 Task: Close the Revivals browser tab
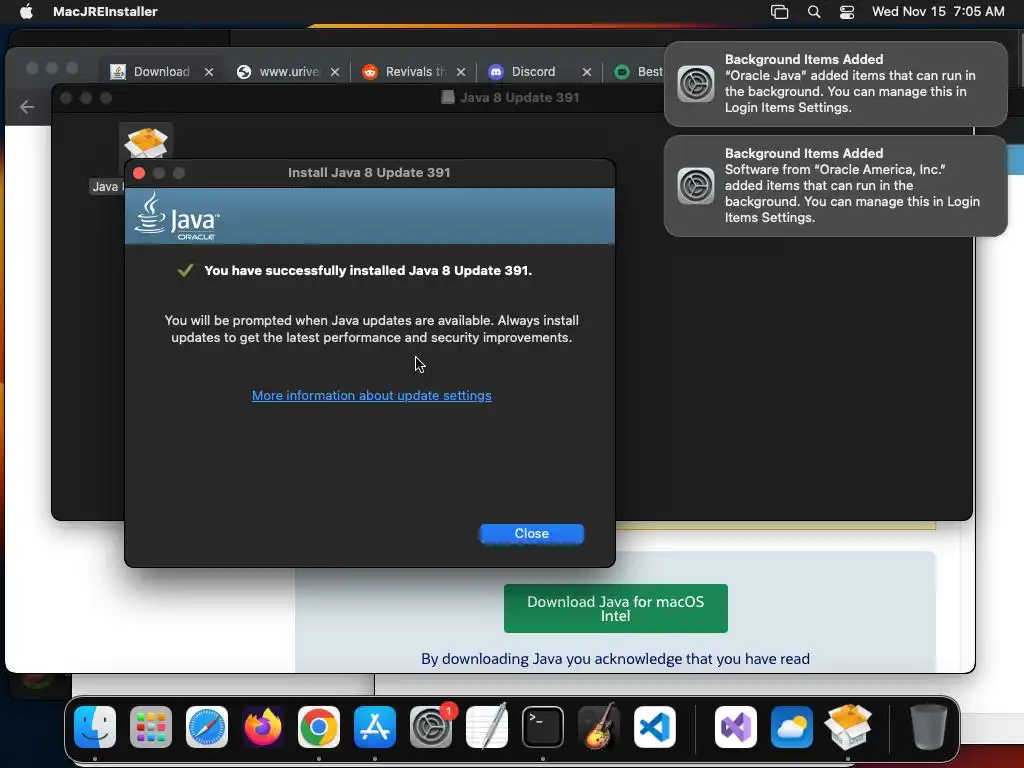click(461, 72)
